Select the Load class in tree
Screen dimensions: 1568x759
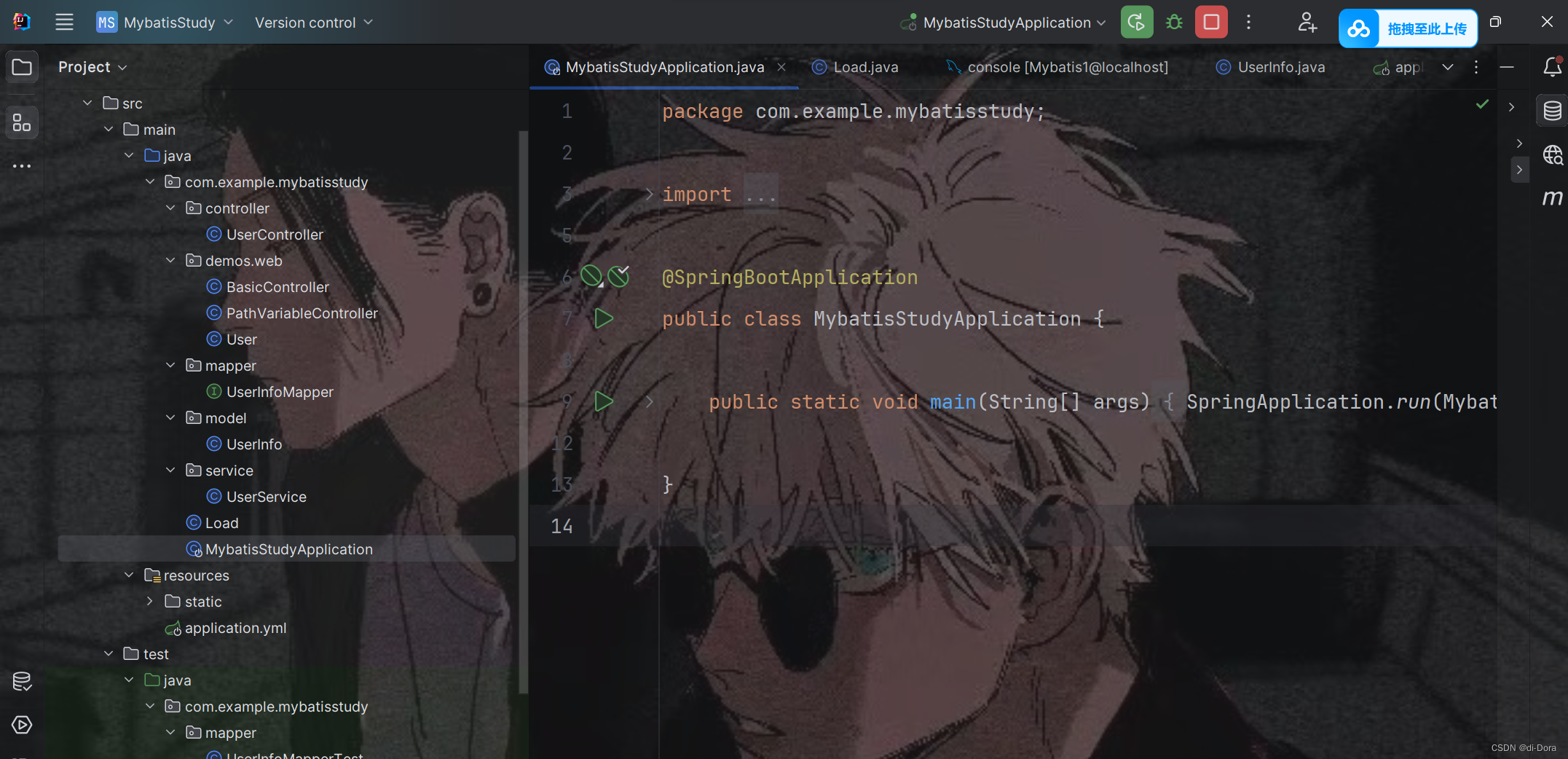(212, 523)
